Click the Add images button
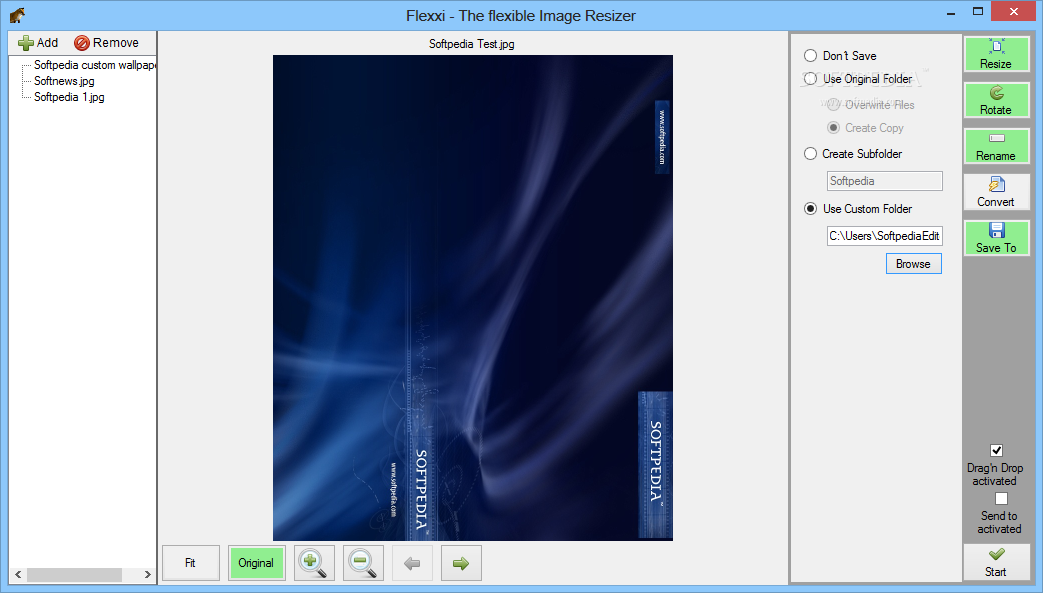 pyautogui.click(x=38, y=43)
